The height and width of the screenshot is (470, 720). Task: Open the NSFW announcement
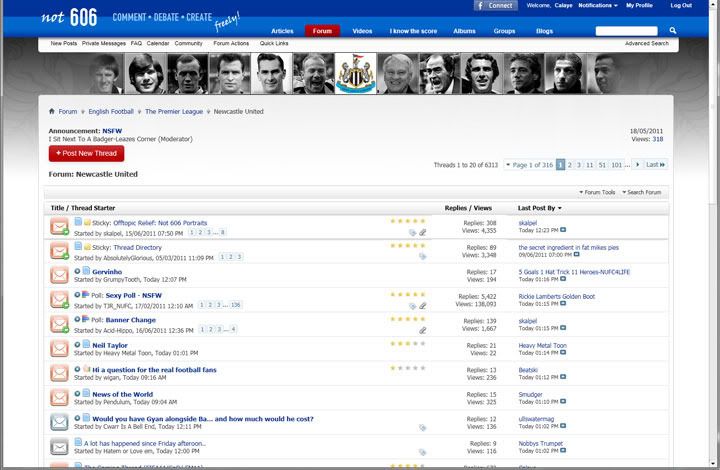[112, 131]
